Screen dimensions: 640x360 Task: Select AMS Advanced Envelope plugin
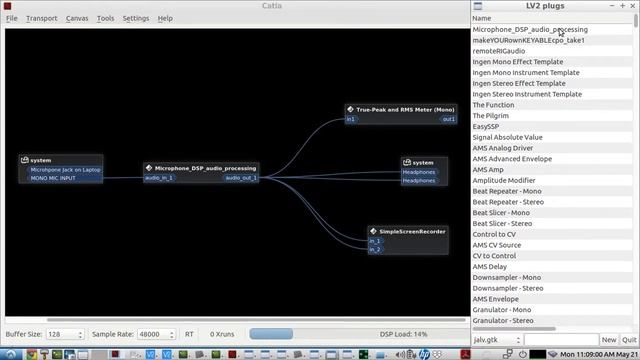[x=552, y=159]
